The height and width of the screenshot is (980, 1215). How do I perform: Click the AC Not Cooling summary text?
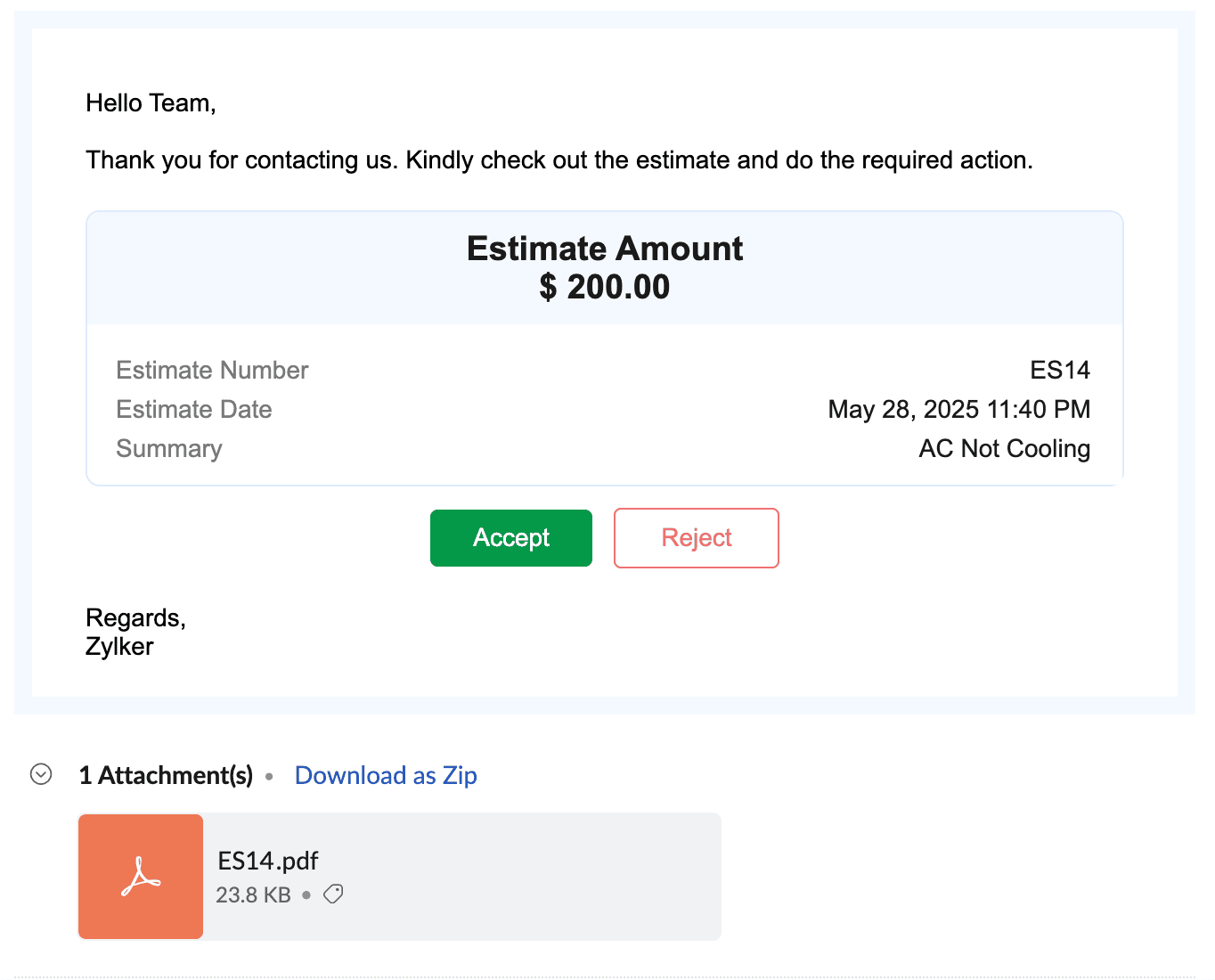pyautogui.click(x=1004, y=449)
